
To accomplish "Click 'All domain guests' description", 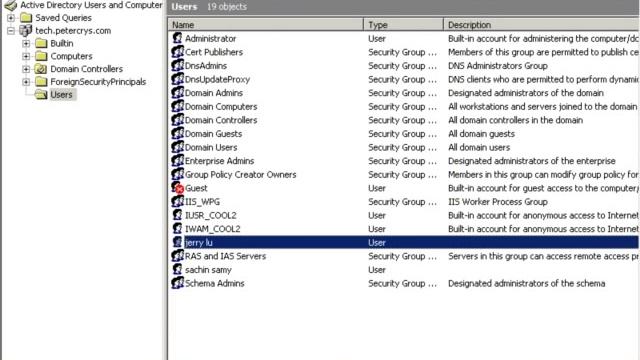I will point(481,133).
